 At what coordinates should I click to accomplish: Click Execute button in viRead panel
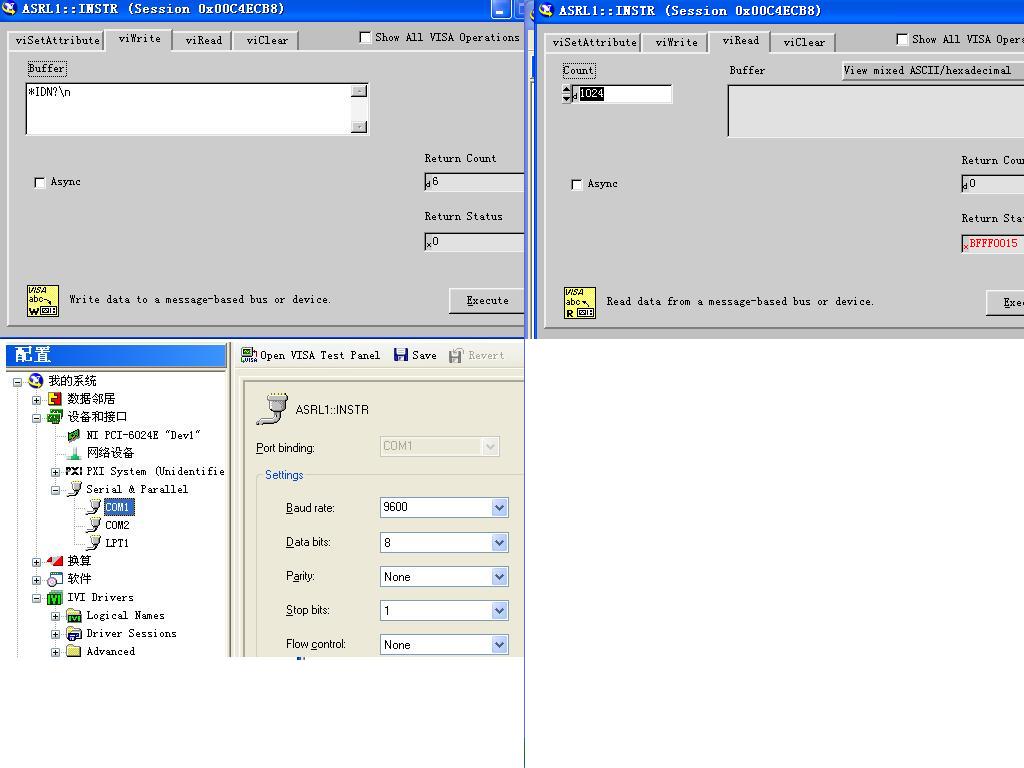(x=1005, y=302)
